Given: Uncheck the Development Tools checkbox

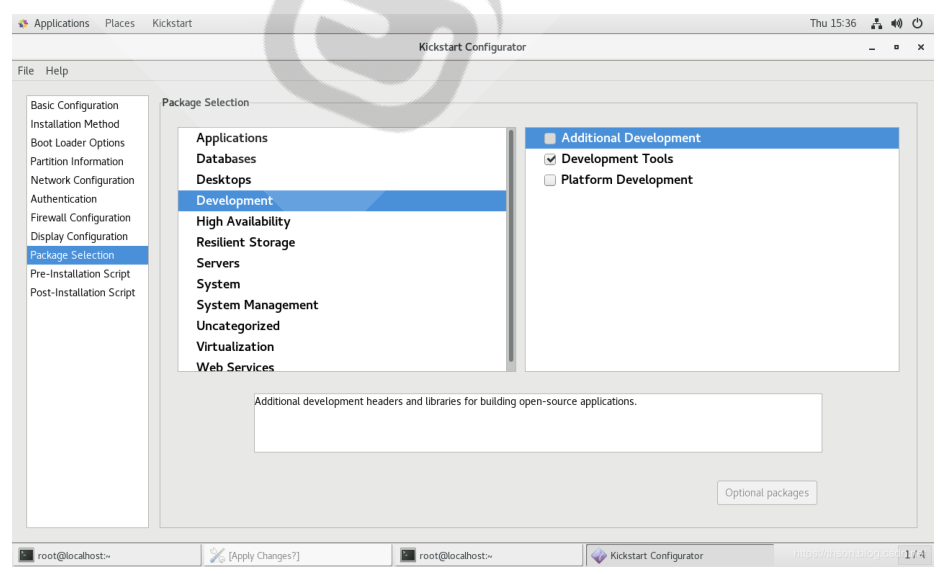Looking at the screenshot, I should (550, 159).
